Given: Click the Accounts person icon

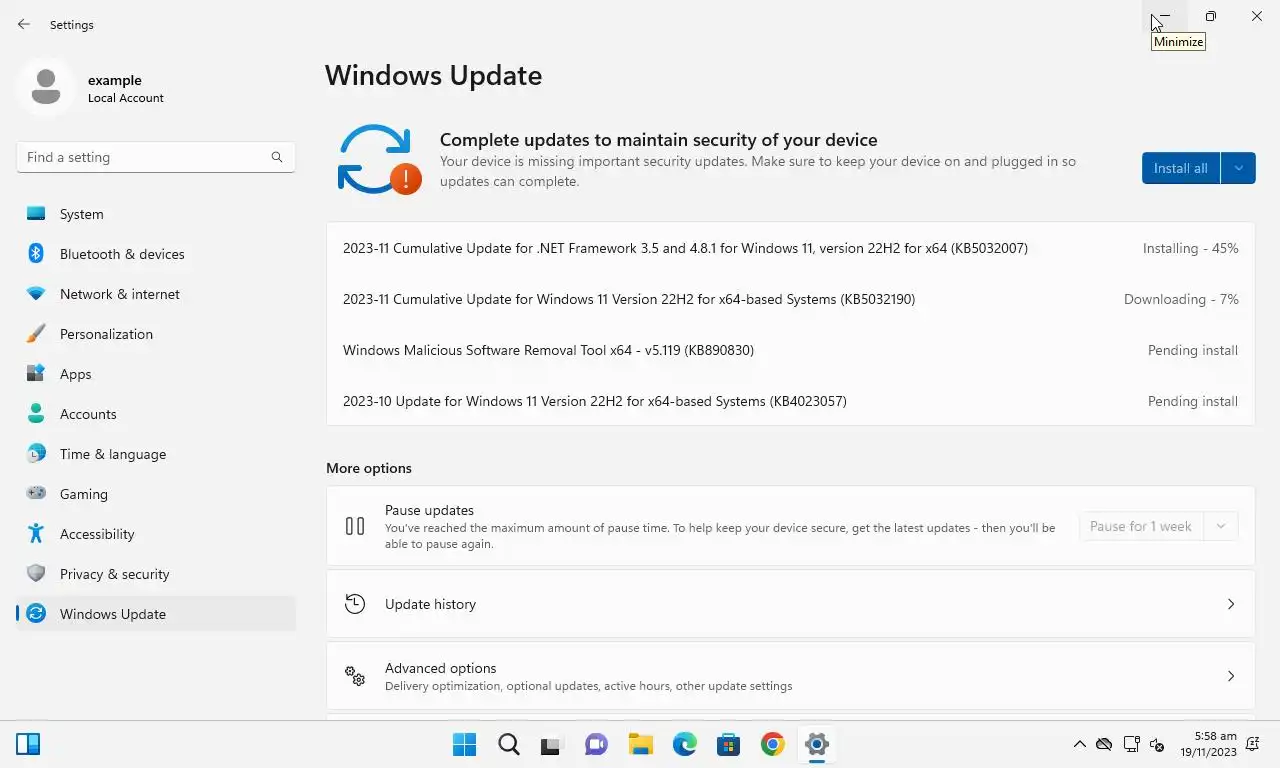Looking at the screenshot, I should (x=36, y=414).
